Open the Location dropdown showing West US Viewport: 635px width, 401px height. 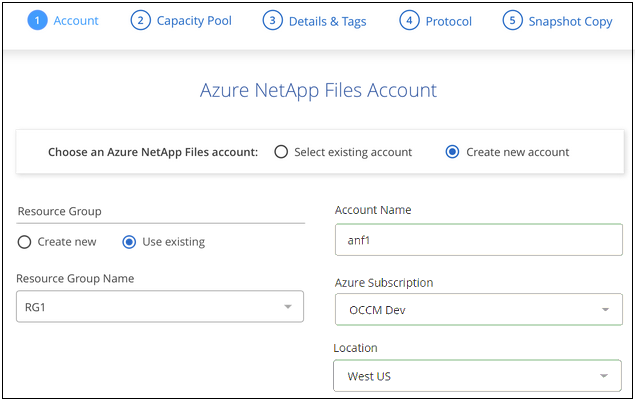pyautogui.click(x=478, y=376)
